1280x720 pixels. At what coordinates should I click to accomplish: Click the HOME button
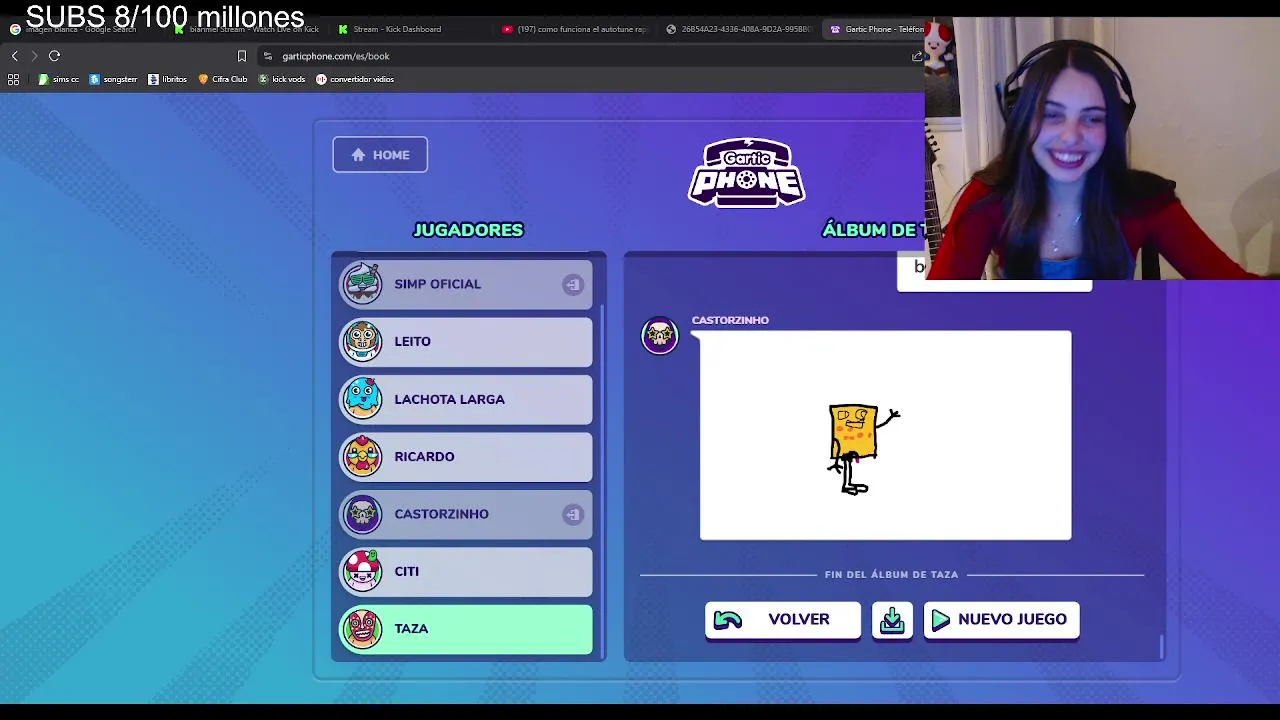coord(380,155)
